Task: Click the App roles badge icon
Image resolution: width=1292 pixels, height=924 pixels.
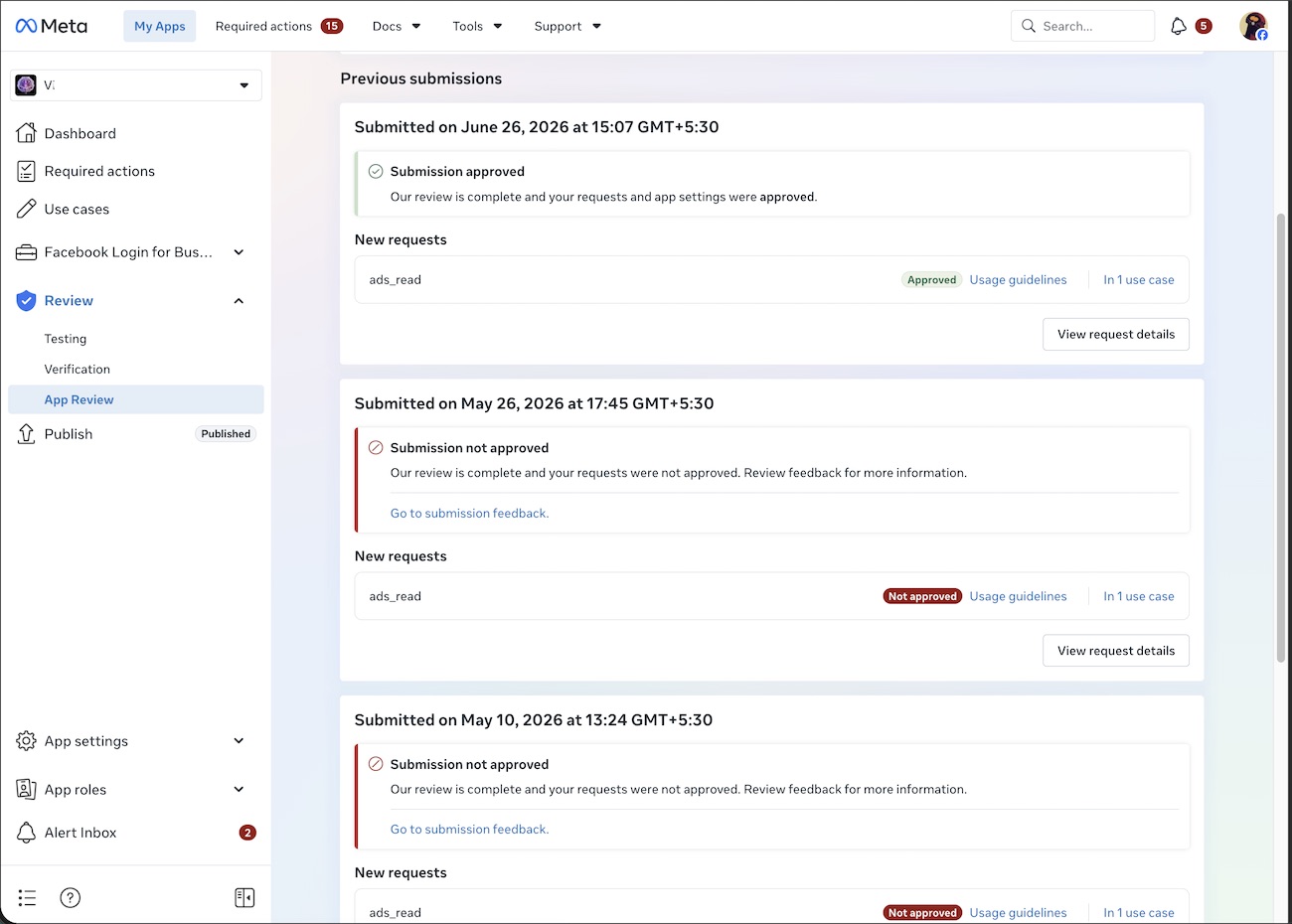Action: [27, 790]
